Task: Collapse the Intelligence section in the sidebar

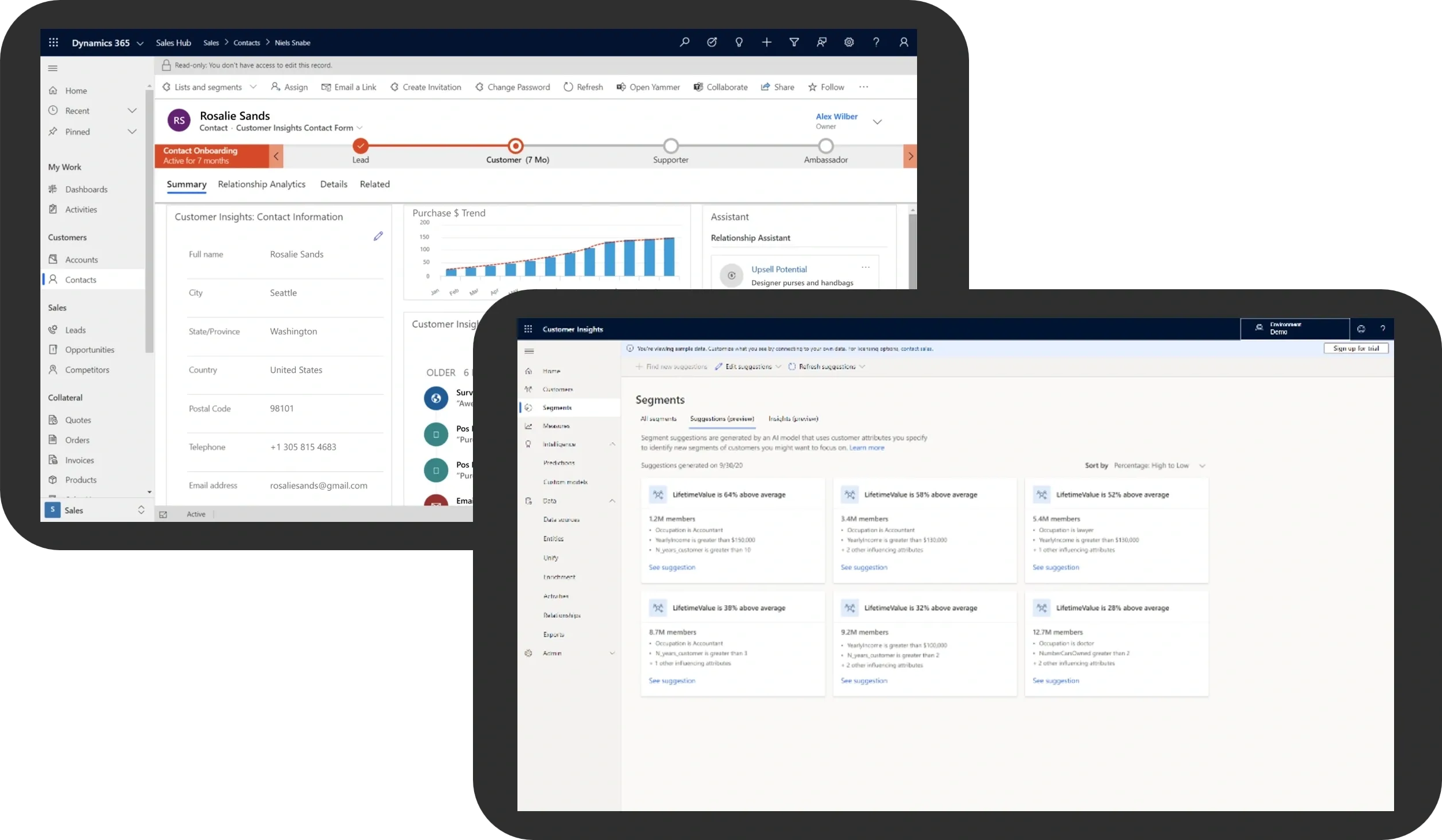Action: 613,444
